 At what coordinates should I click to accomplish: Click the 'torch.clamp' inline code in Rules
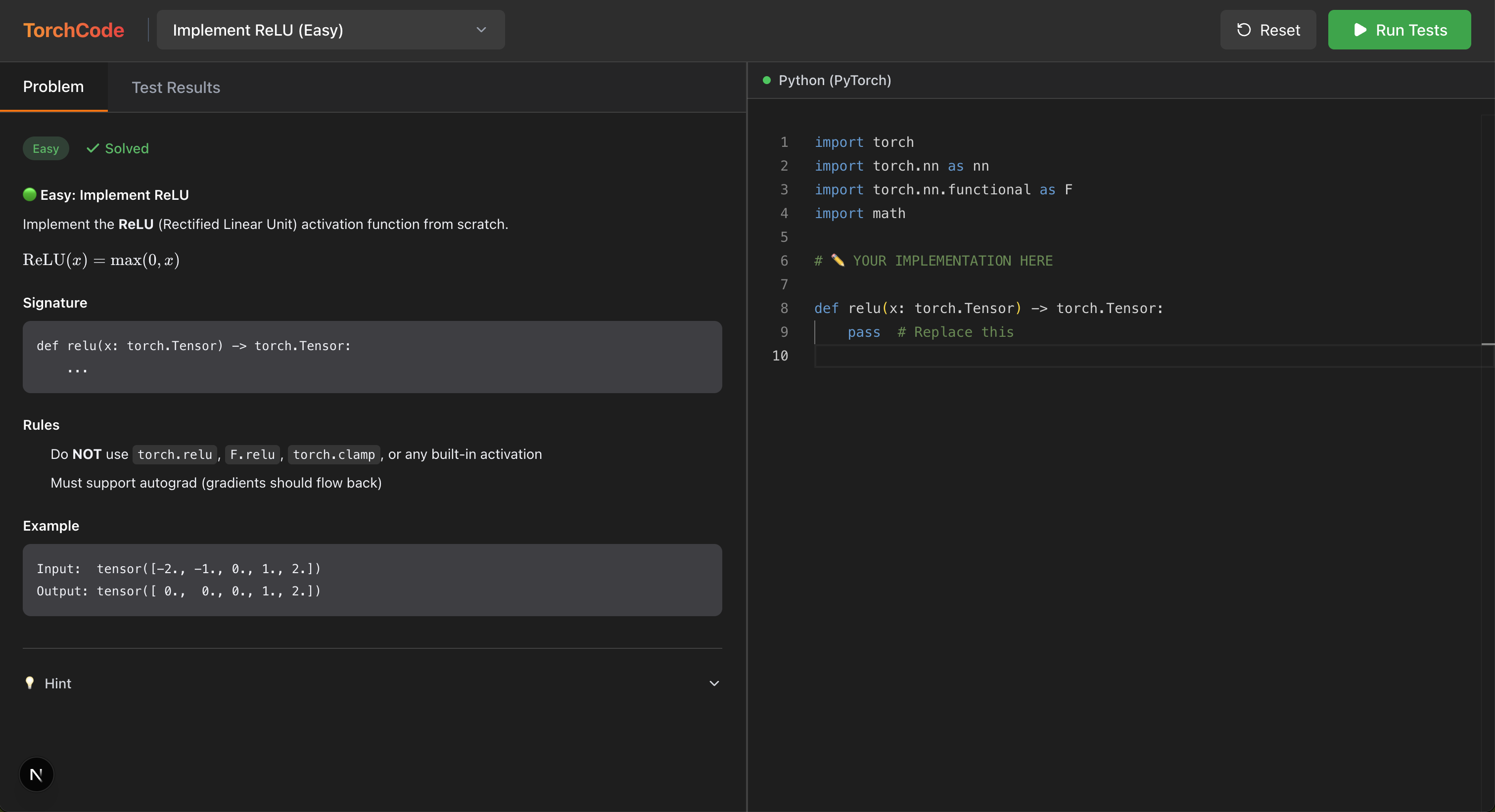334,454
